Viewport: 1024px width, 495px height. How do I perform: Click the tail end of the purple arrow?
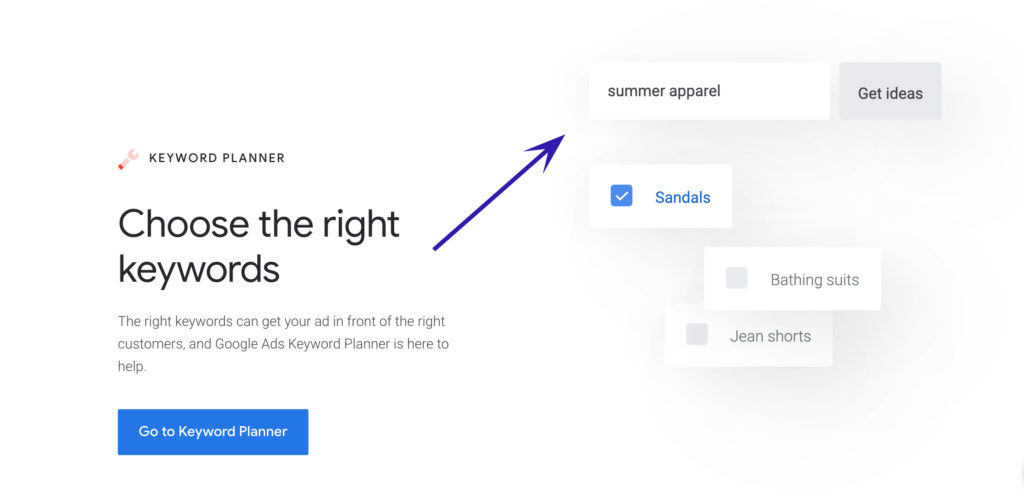point(438,246)
